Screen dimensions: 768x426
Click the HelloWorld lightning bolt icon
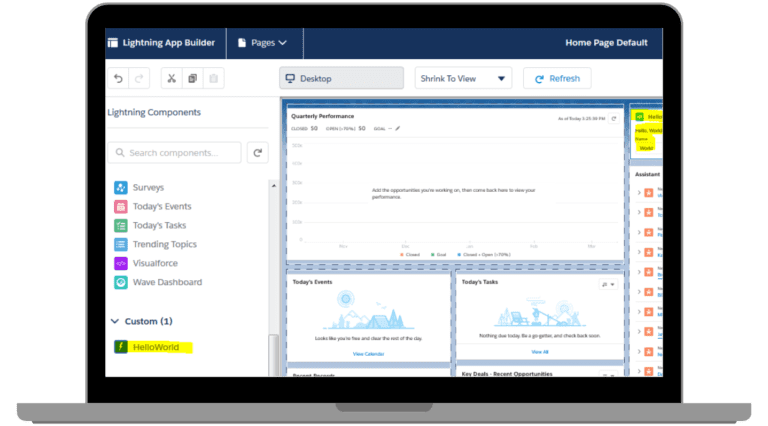pyautogui.click(x=120, y=347)
